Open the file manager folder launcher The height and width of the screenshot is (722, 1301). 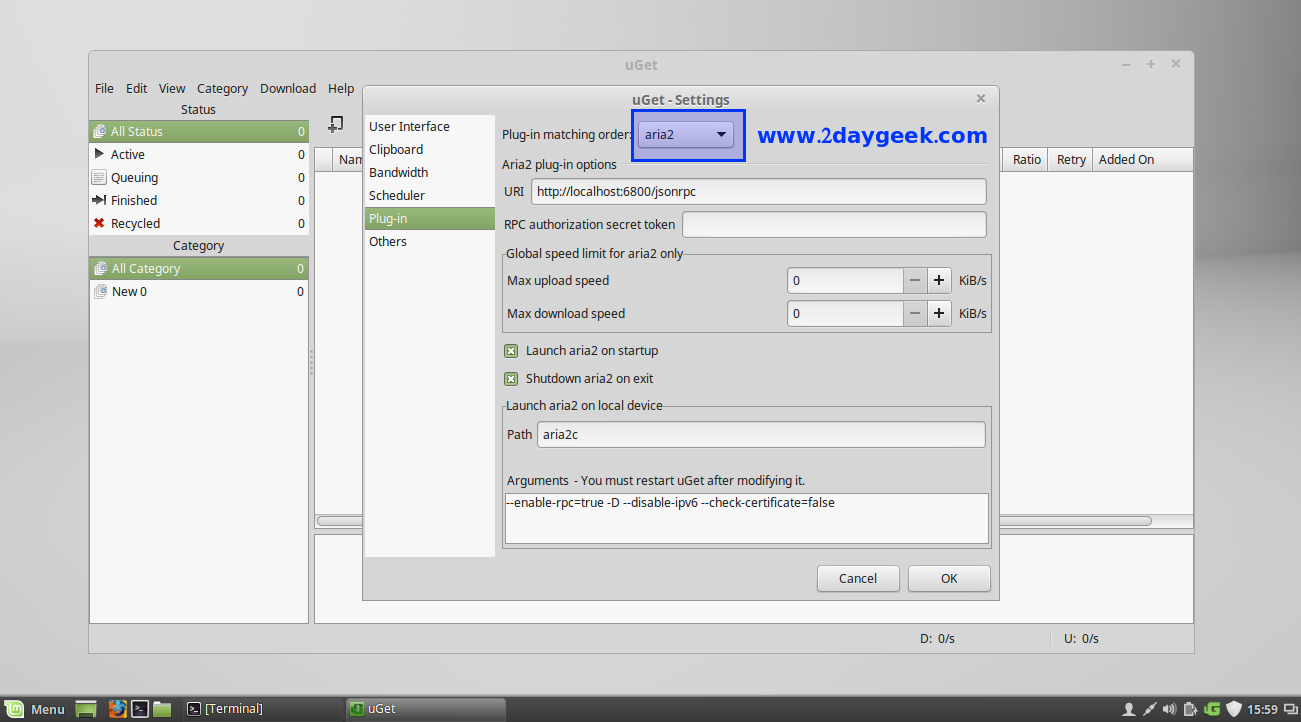(162, 708)
